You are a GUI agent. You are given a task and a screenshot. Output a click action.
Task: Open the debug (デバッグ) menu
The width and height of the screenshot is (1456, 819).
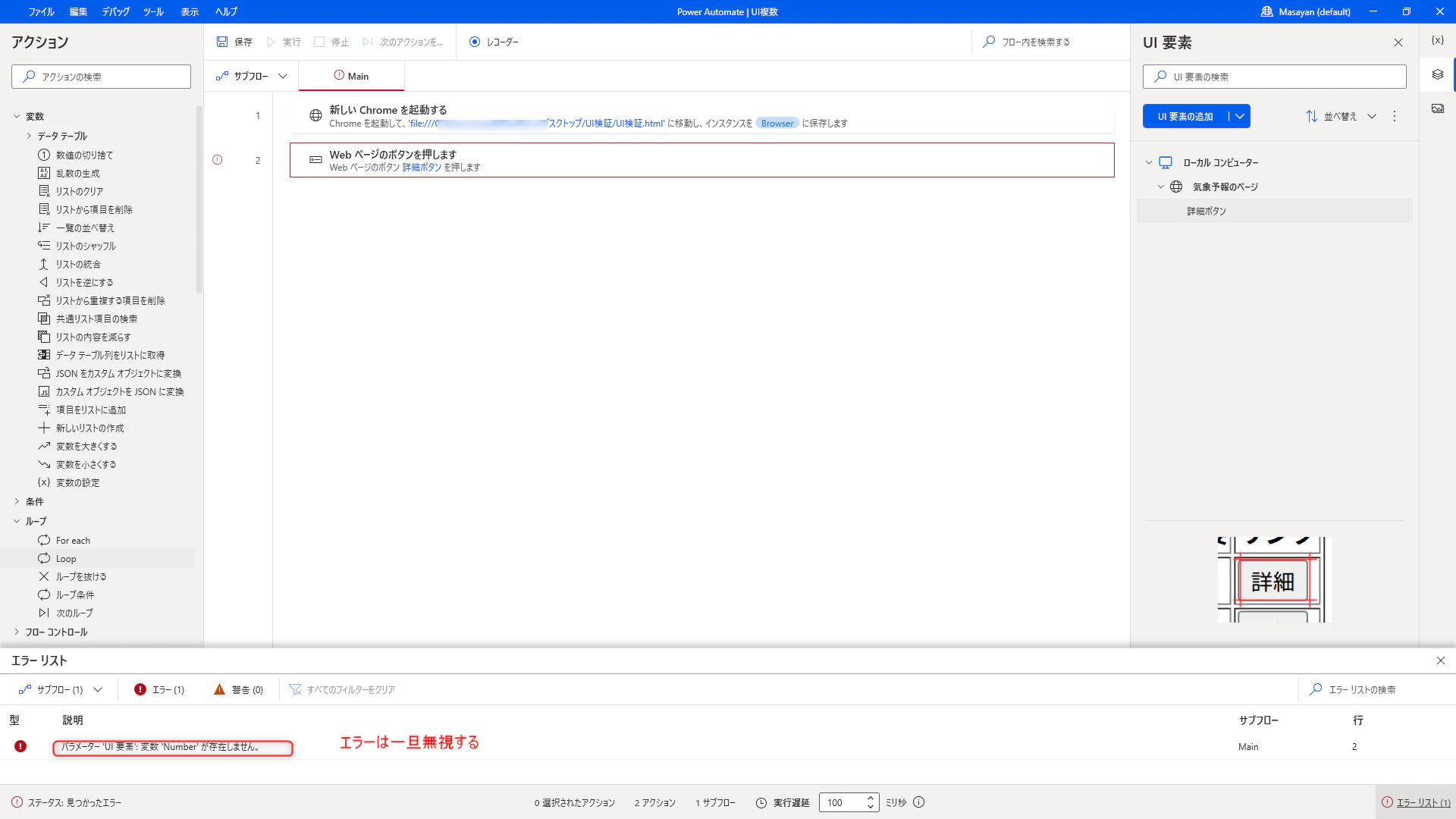coord(115,11)
